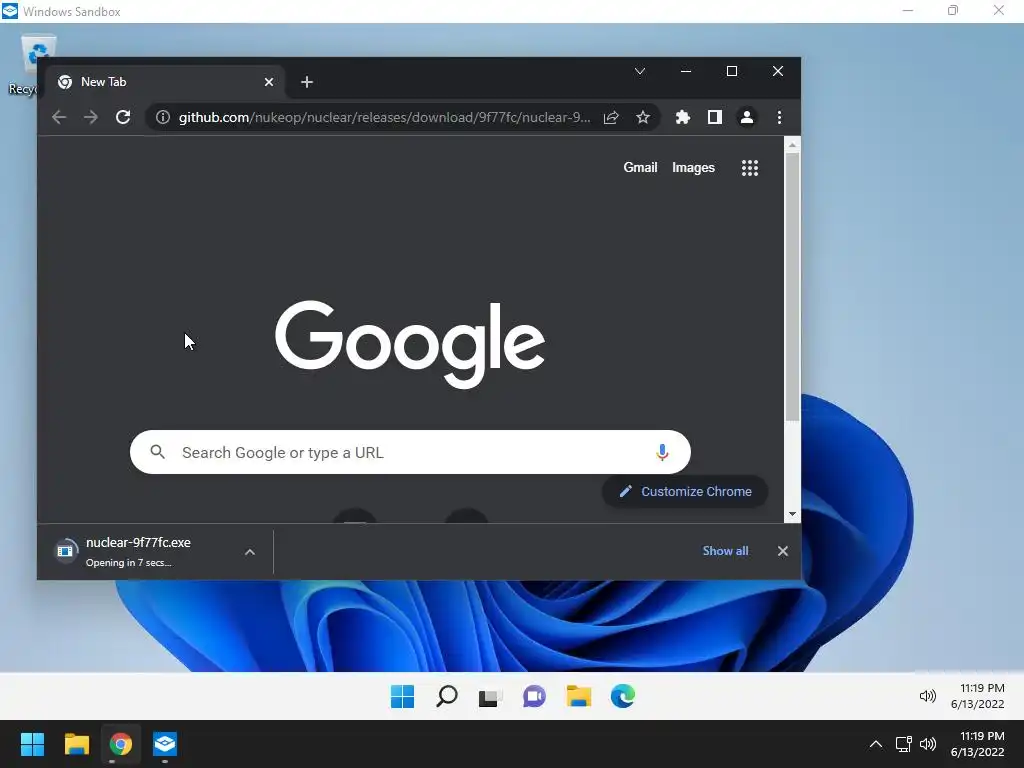The image size is (1024, 768).
Task: Launch Microsoft Edge in sandbox
Action: (x=622, y=696)
